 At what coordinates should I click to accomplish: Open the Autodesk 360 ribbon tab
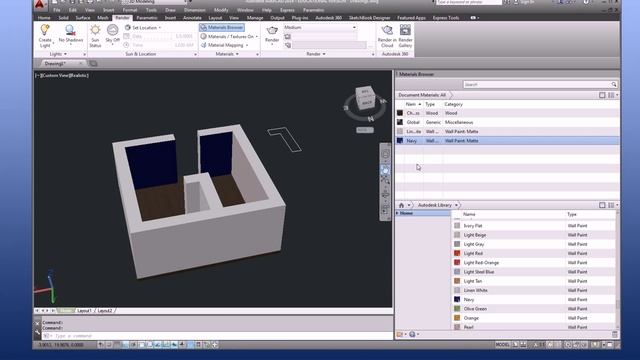(329, 18)
